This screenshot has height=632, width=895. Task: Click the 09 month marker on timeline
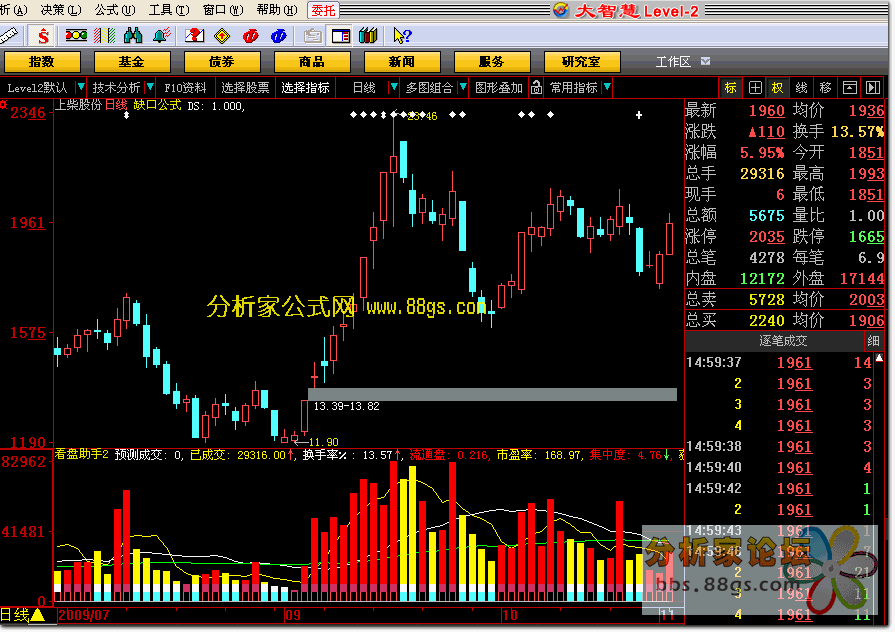293,615
